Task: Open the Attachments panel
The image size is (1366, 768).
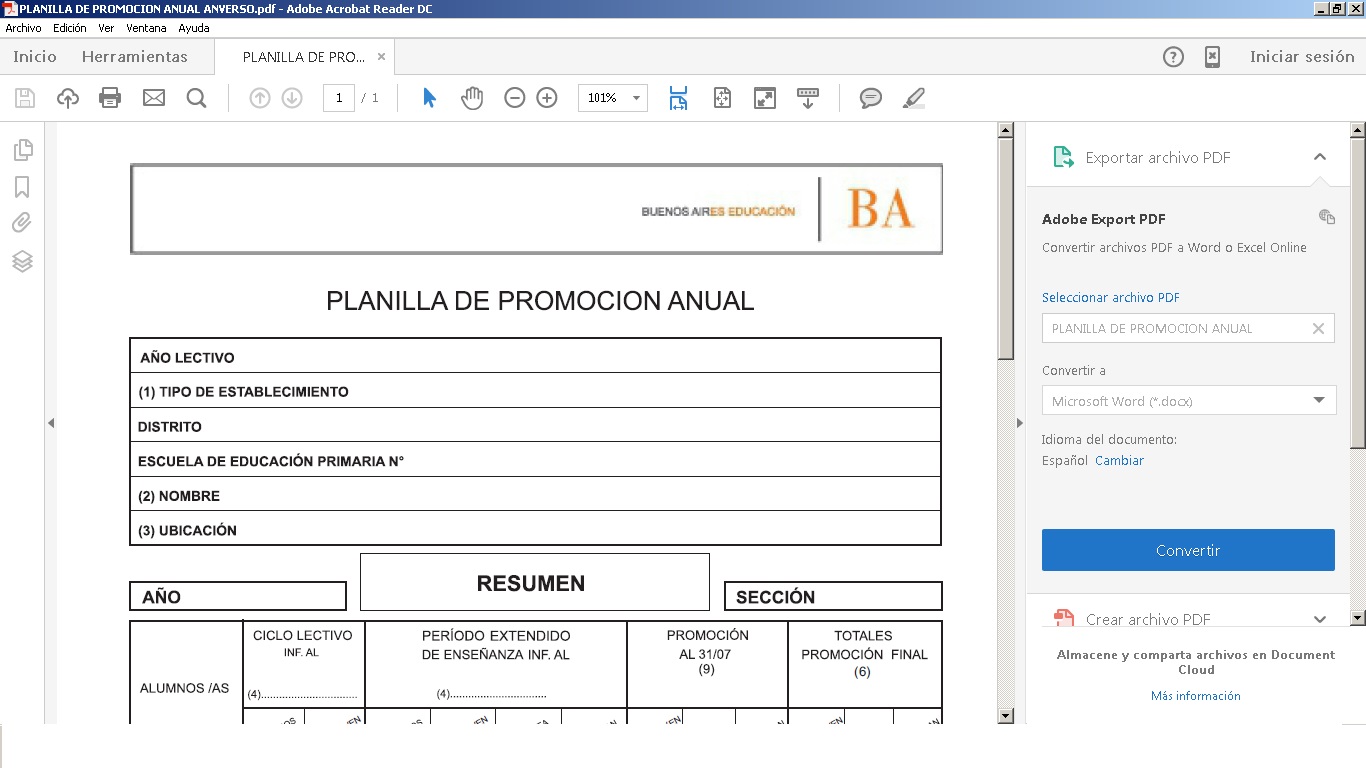Action: tap(23, 223)
